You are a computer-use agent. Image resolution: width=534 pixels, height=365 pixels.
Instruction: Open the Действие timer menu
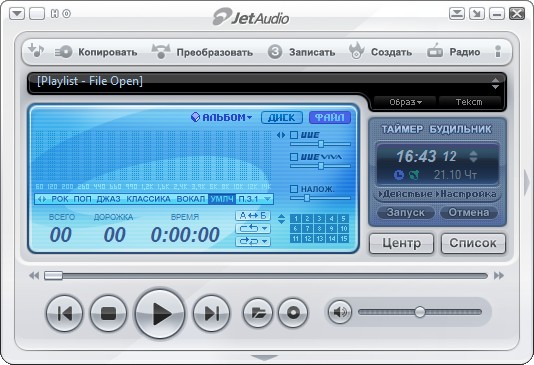point(406,194)
